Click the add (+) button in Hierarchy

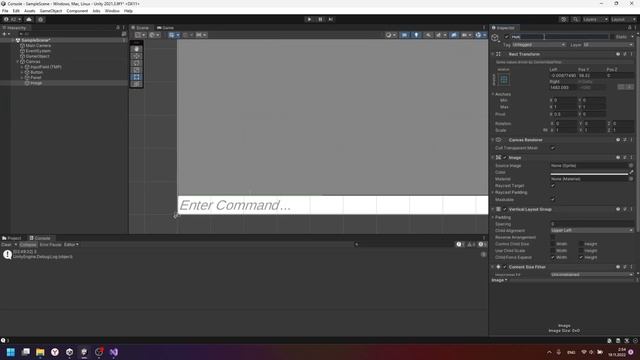click(4, 34)
